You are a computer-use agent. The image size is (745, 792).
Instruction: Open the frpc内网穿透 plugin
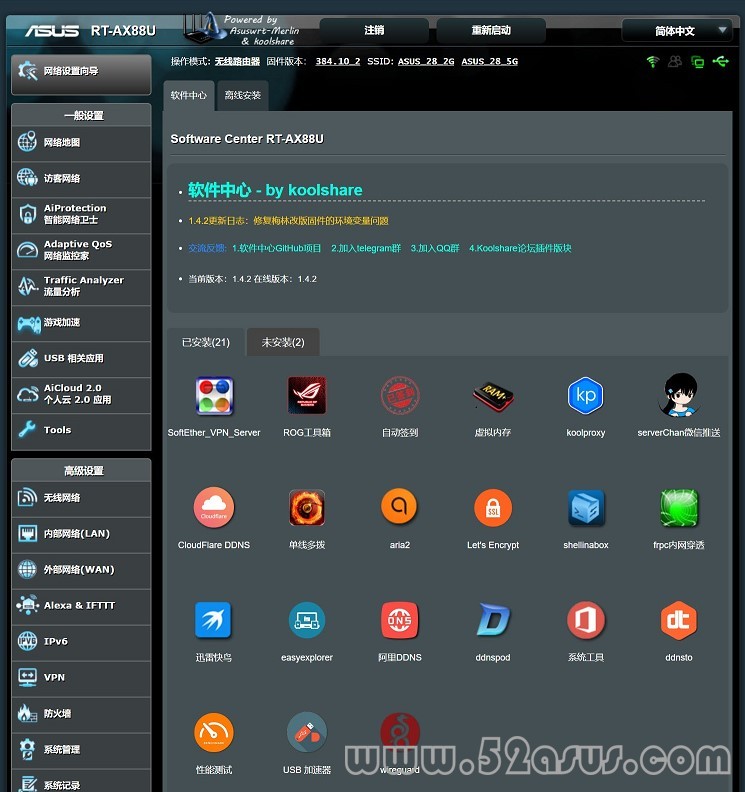[679, 508]
